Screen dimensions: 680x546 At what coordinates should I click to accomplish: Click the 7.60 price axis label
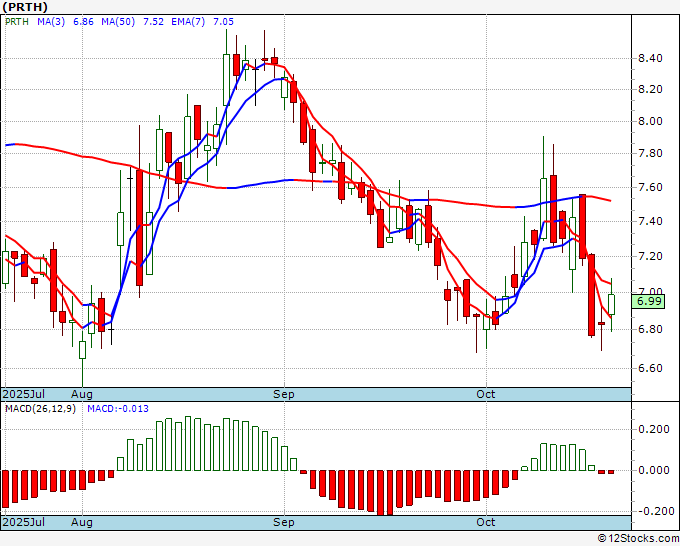pyautogui.click(x=650, y=187)
